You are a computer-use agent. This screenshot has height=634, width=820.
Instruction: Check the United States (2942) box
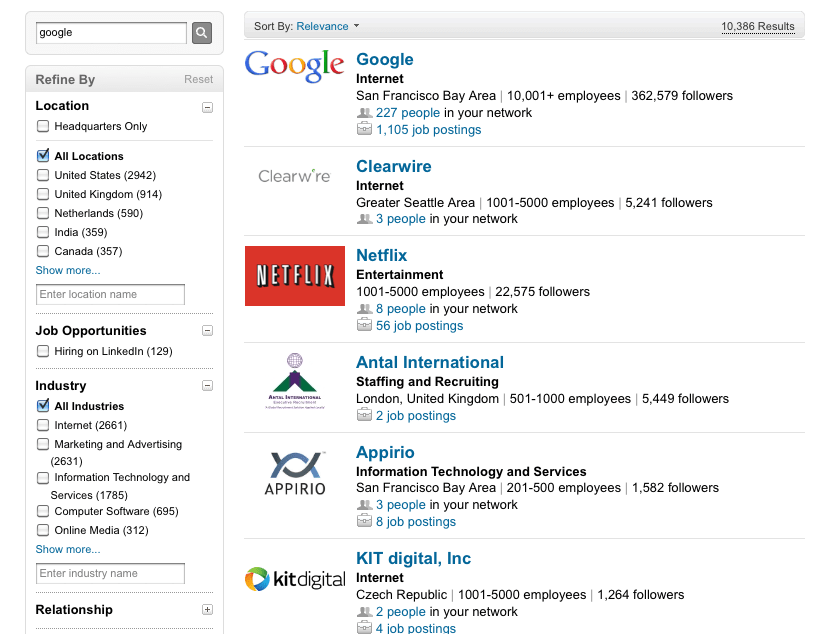[43, 175]
